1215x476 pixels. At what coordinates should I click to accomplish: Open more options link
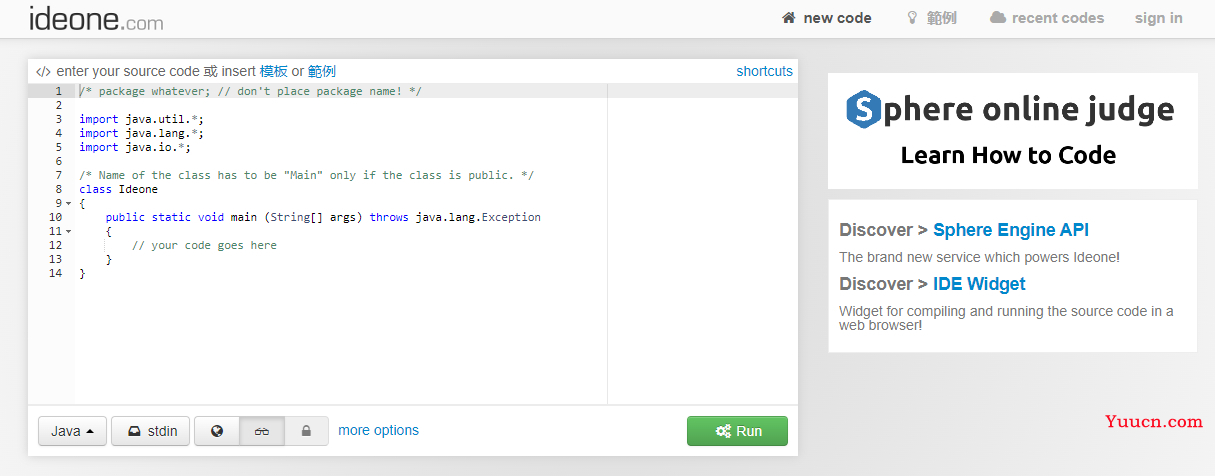(378, 430)
